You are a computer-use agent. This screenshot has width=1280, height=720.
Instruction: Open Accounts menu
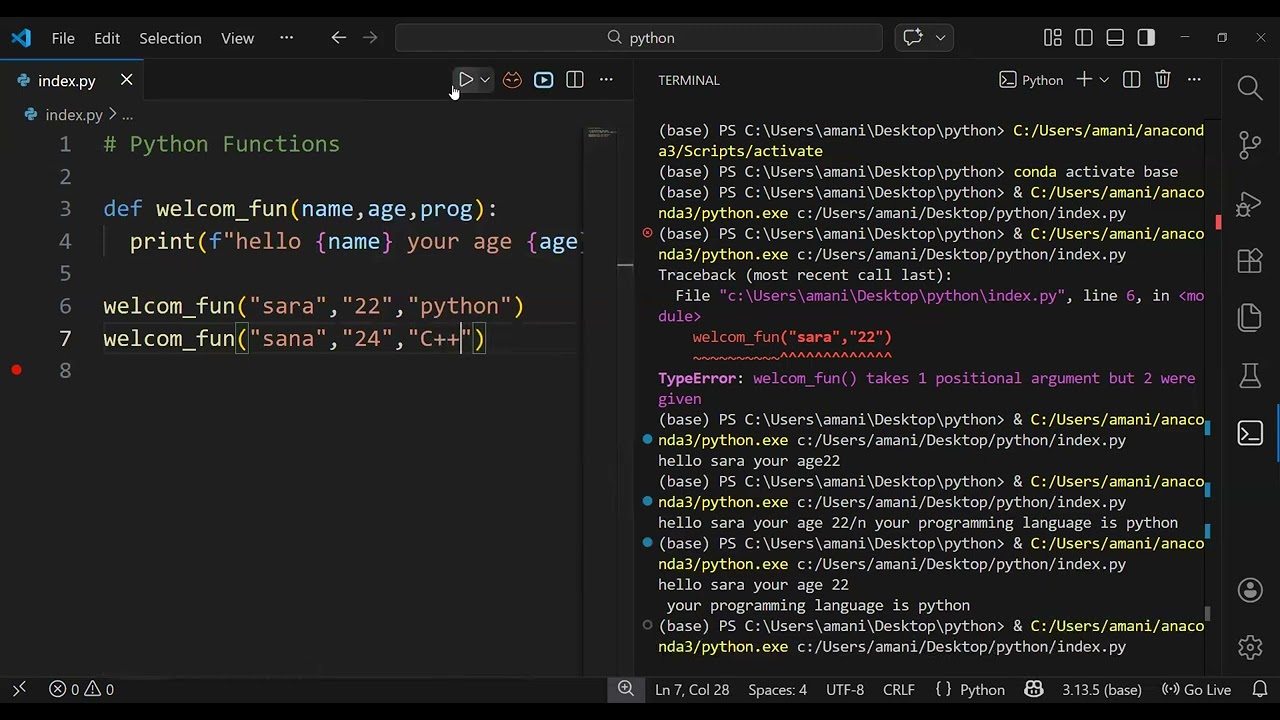1250,590
